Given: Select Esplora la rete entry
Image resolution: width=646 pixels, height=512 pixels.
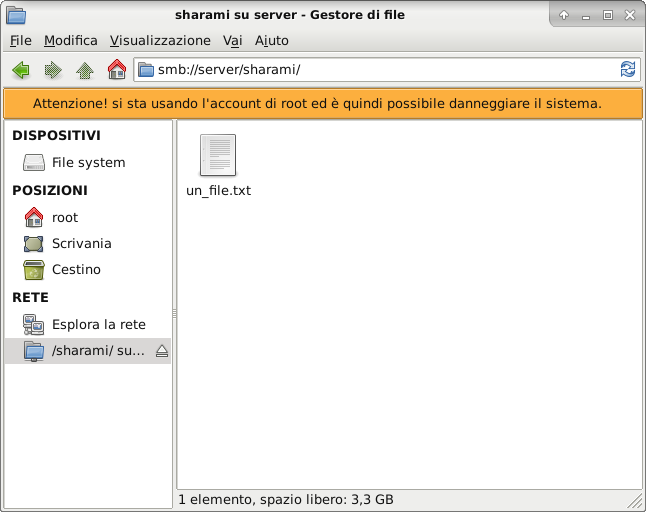Looking at the screenshot, I should [99, 325].
